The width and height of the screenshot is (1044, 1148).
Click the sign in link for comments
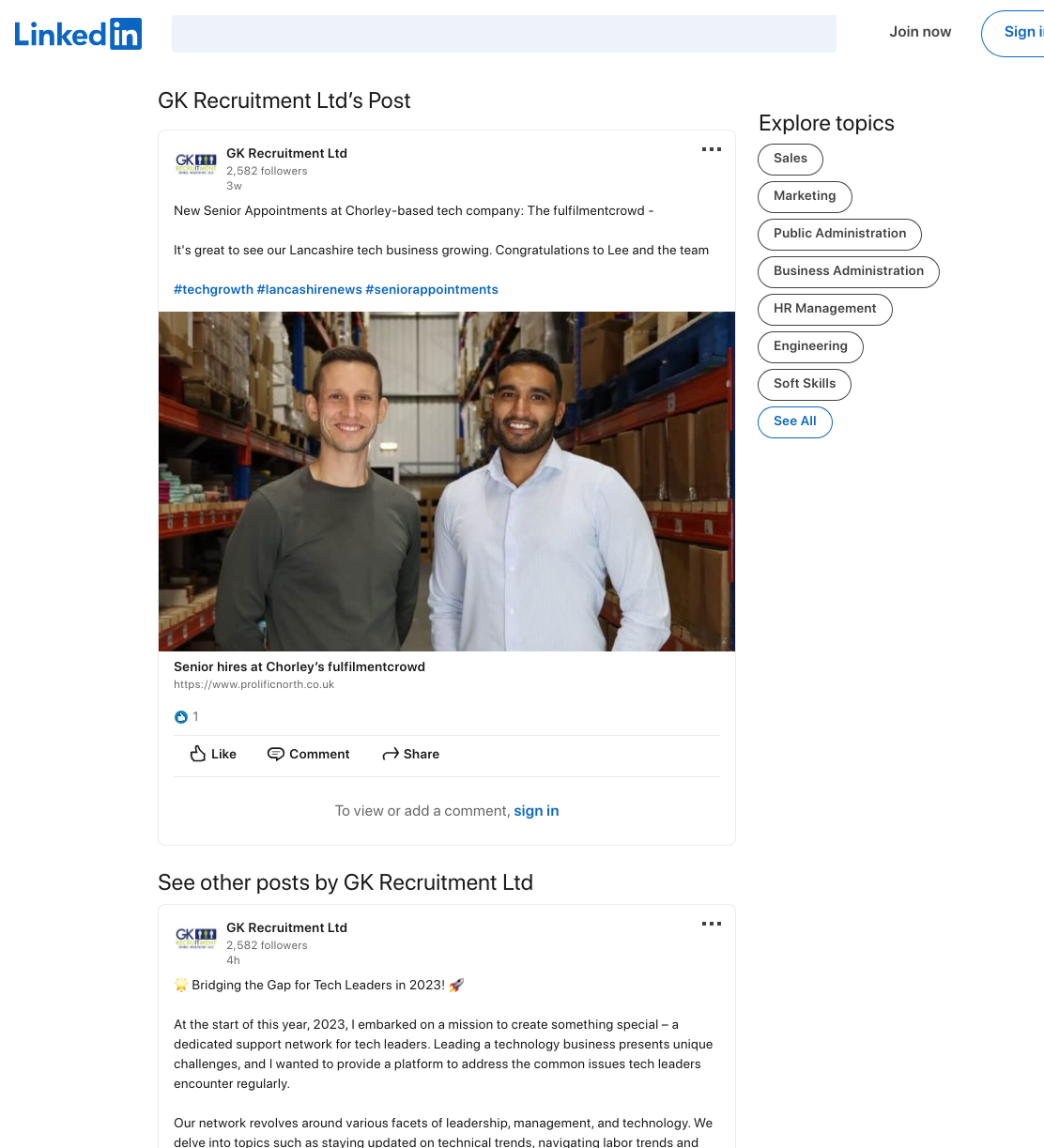[536, 811]
